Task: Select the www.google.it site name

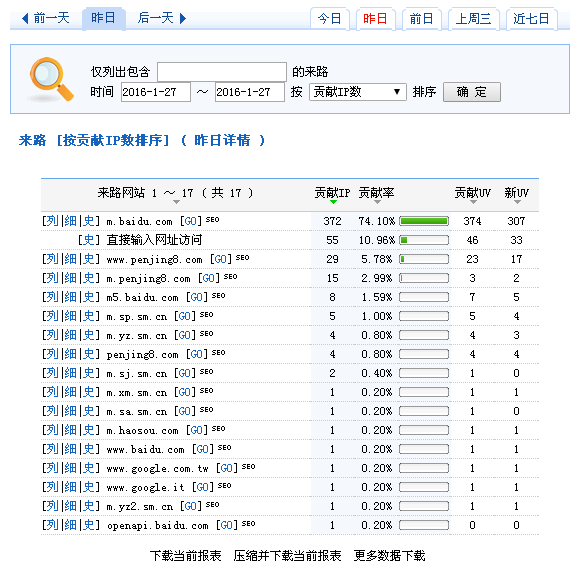Action: coord(145,488)
